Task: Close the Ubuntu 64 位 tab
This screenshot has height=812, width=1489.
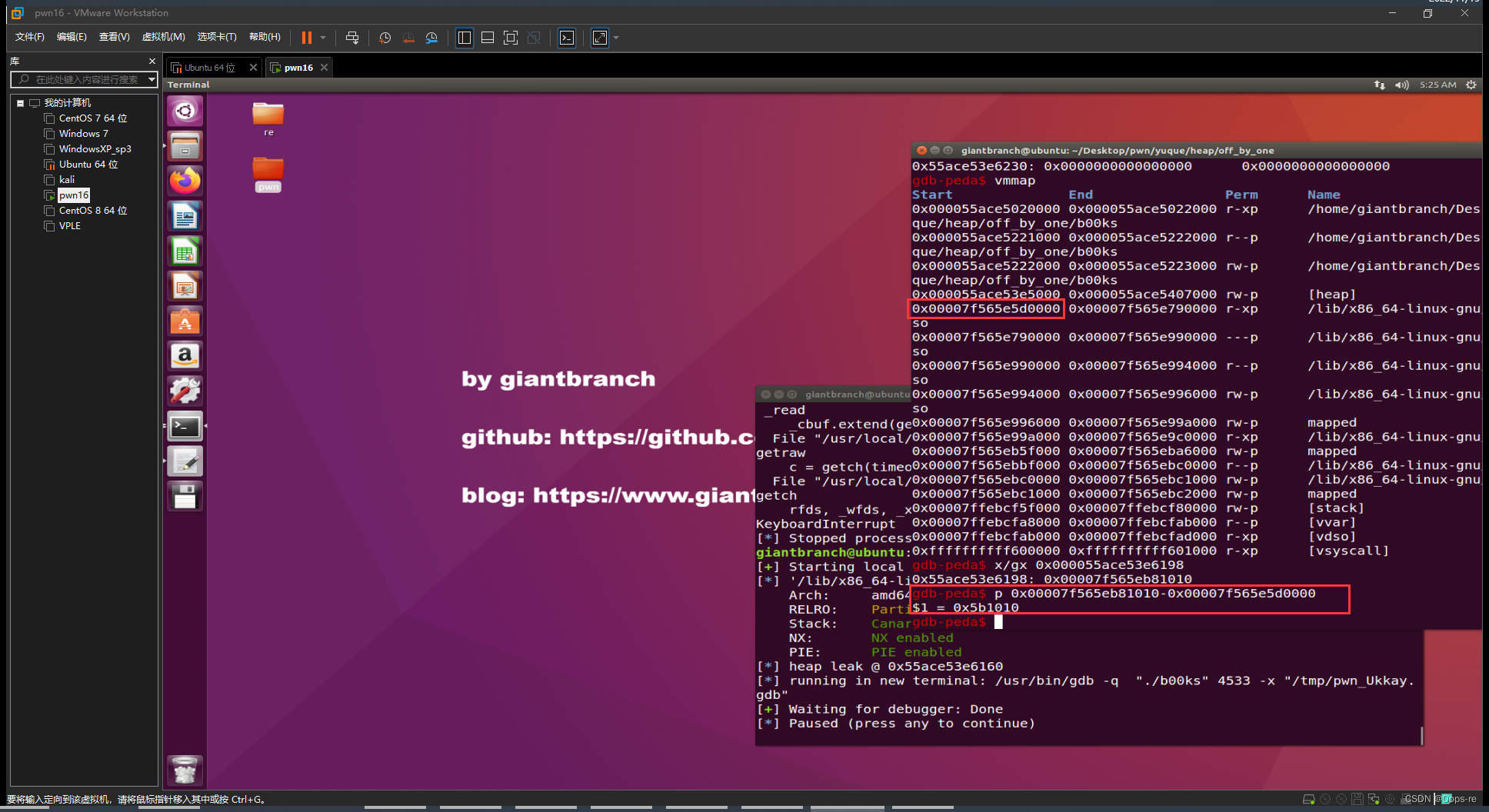Action: click(253, 68)
